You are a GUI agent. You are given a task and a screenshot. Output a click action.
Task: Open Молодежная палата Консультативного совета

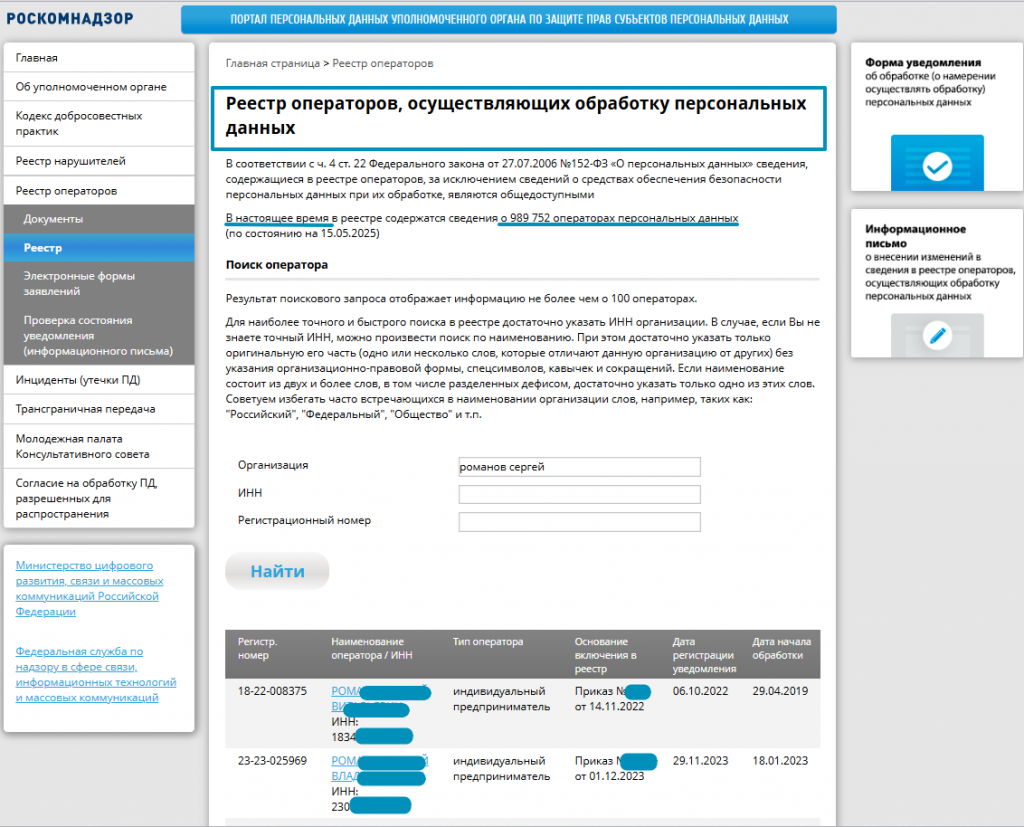pos(99,446)
